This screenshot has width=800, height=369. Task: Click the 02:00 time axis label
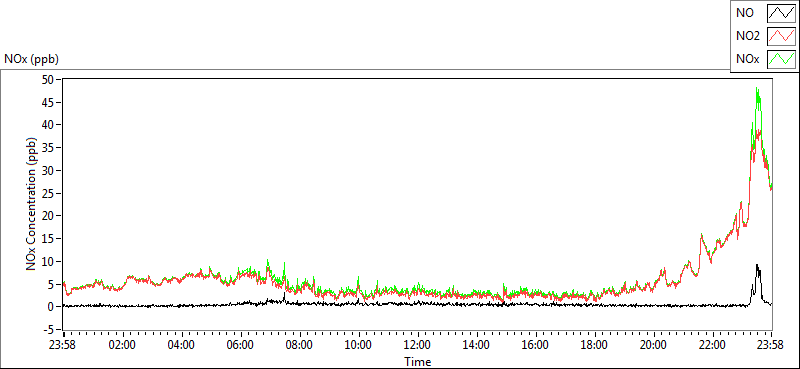(122, 345)
